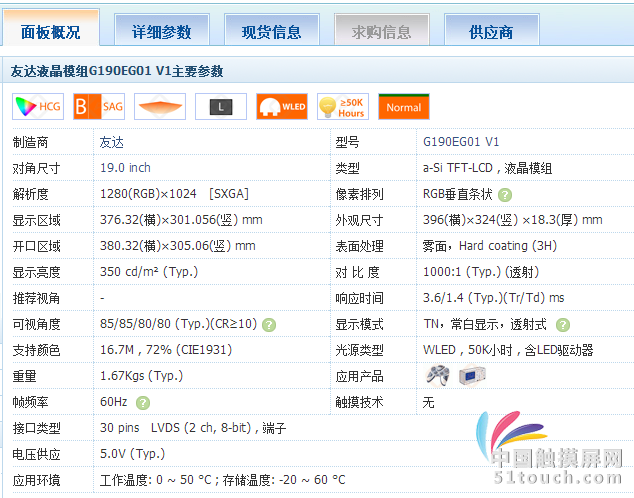The width and height of the screenshot is (634, 498).
Task: Click the 友达液晶模组G190EG01 V1主要参数 heading
Action: [x=117, y=71]
